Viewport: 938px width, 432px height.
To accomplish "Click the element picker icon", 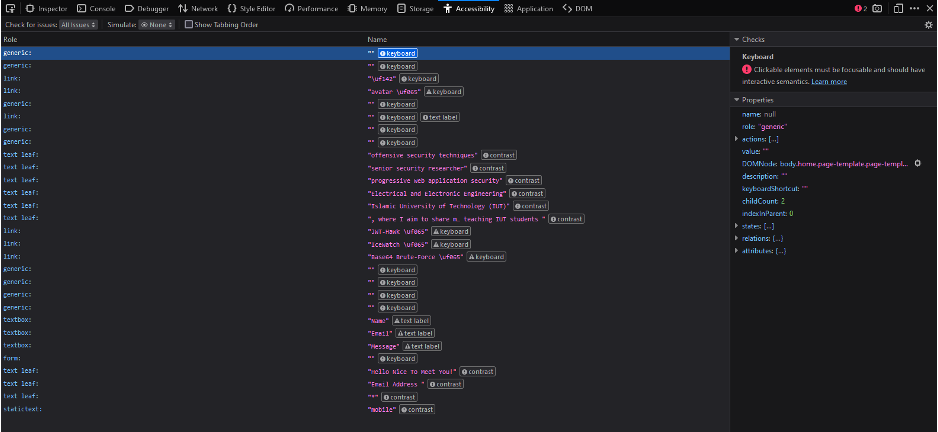I will tap(9, 8).
